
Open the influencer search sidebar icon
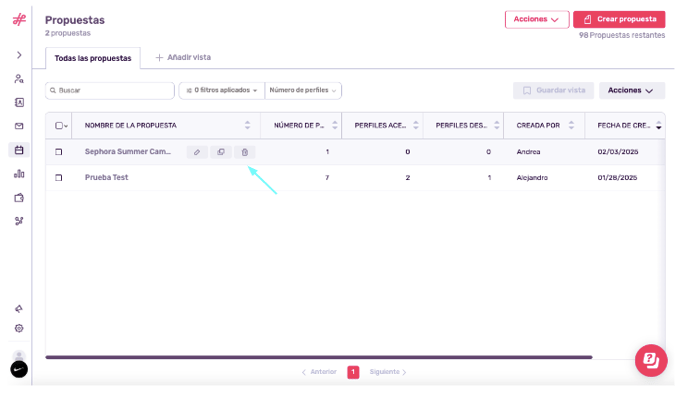19,79
